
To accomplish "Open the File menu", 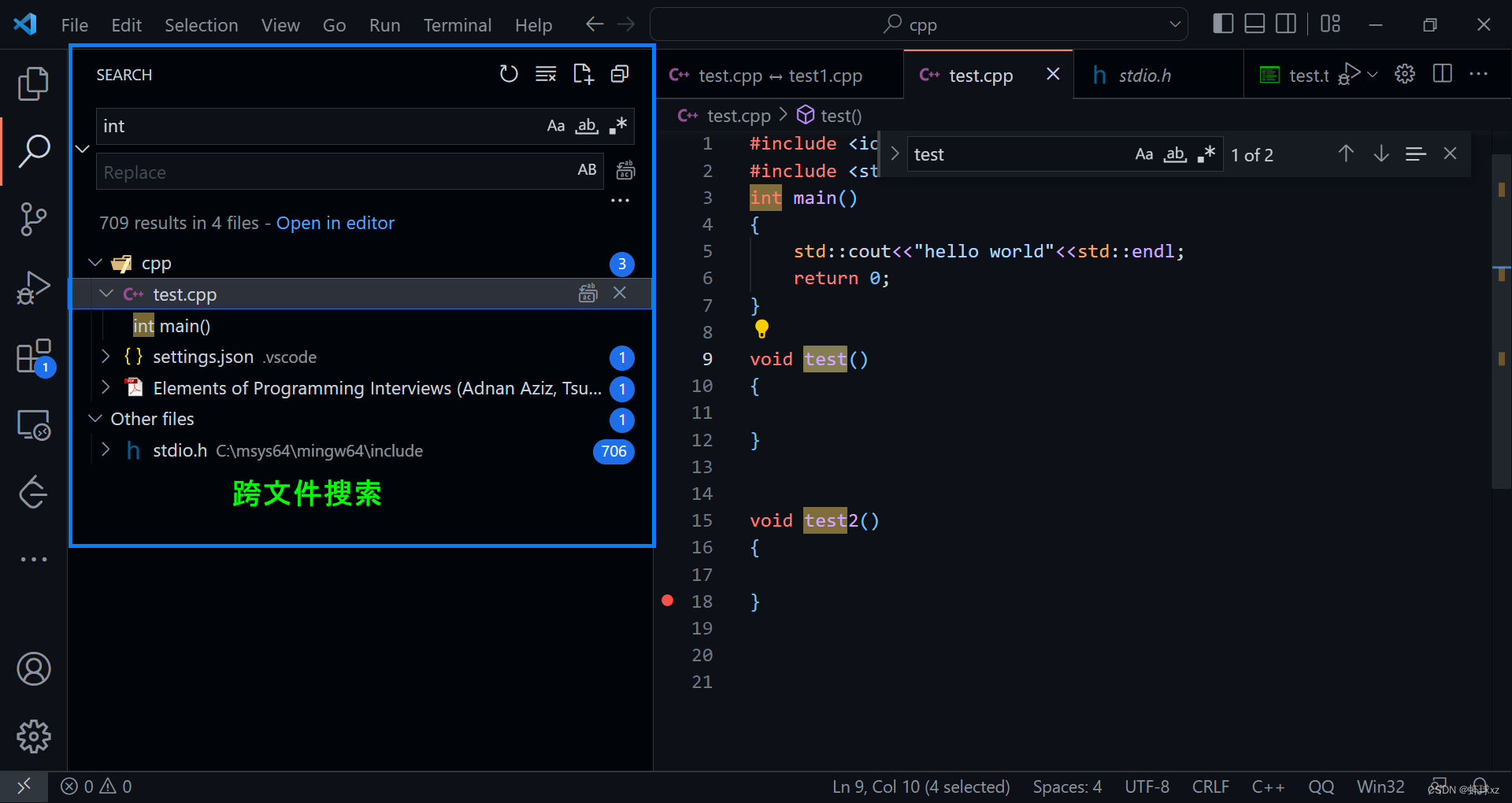I will pos(75,25).
